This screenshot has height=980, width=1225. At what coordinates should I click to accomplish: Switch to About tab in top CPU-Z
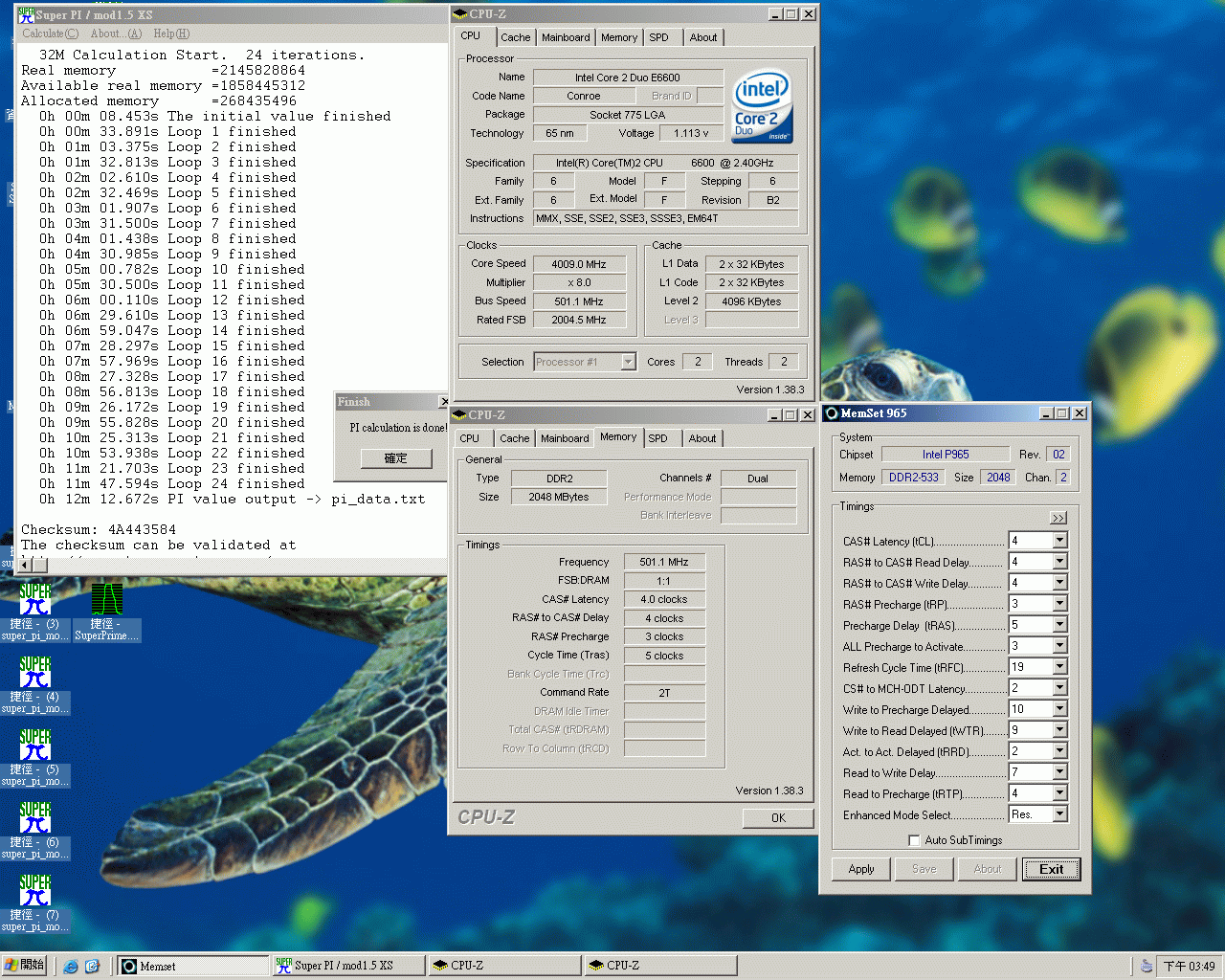coord(703,37)
